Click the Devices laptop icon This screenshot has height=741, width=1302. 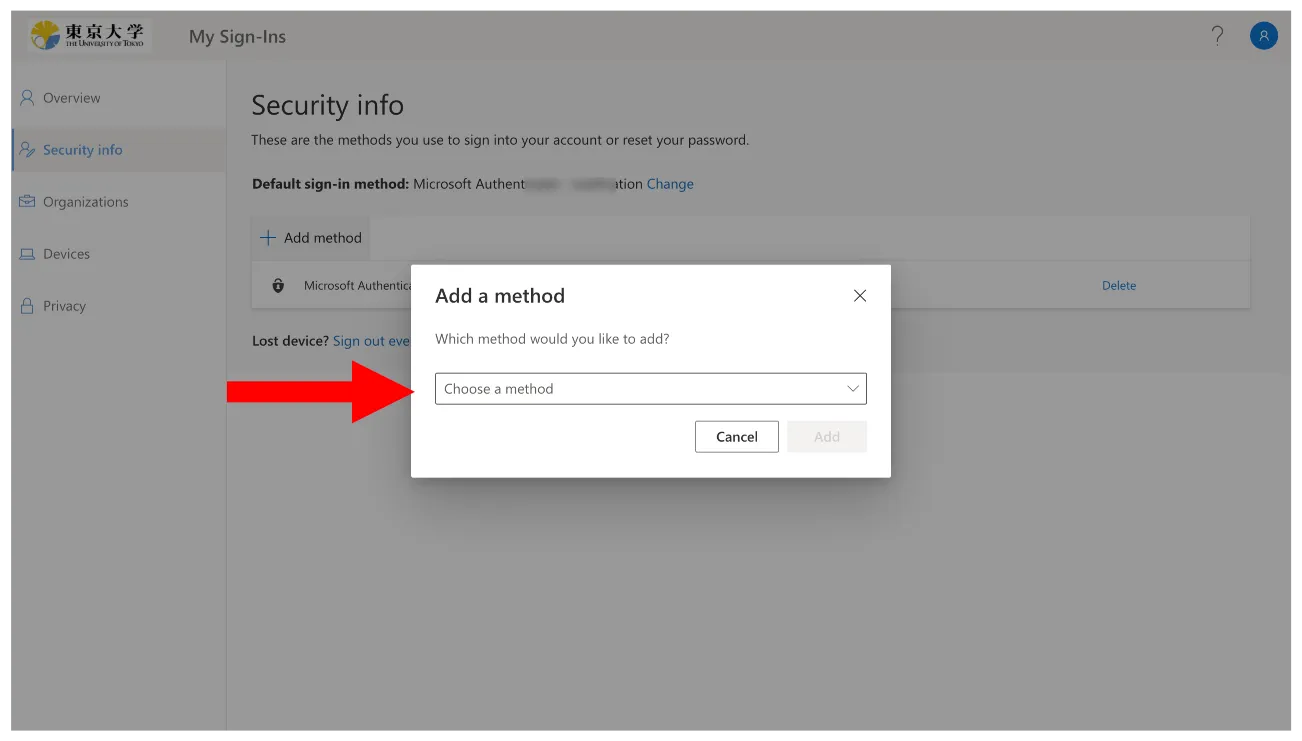tap(27, 254)
